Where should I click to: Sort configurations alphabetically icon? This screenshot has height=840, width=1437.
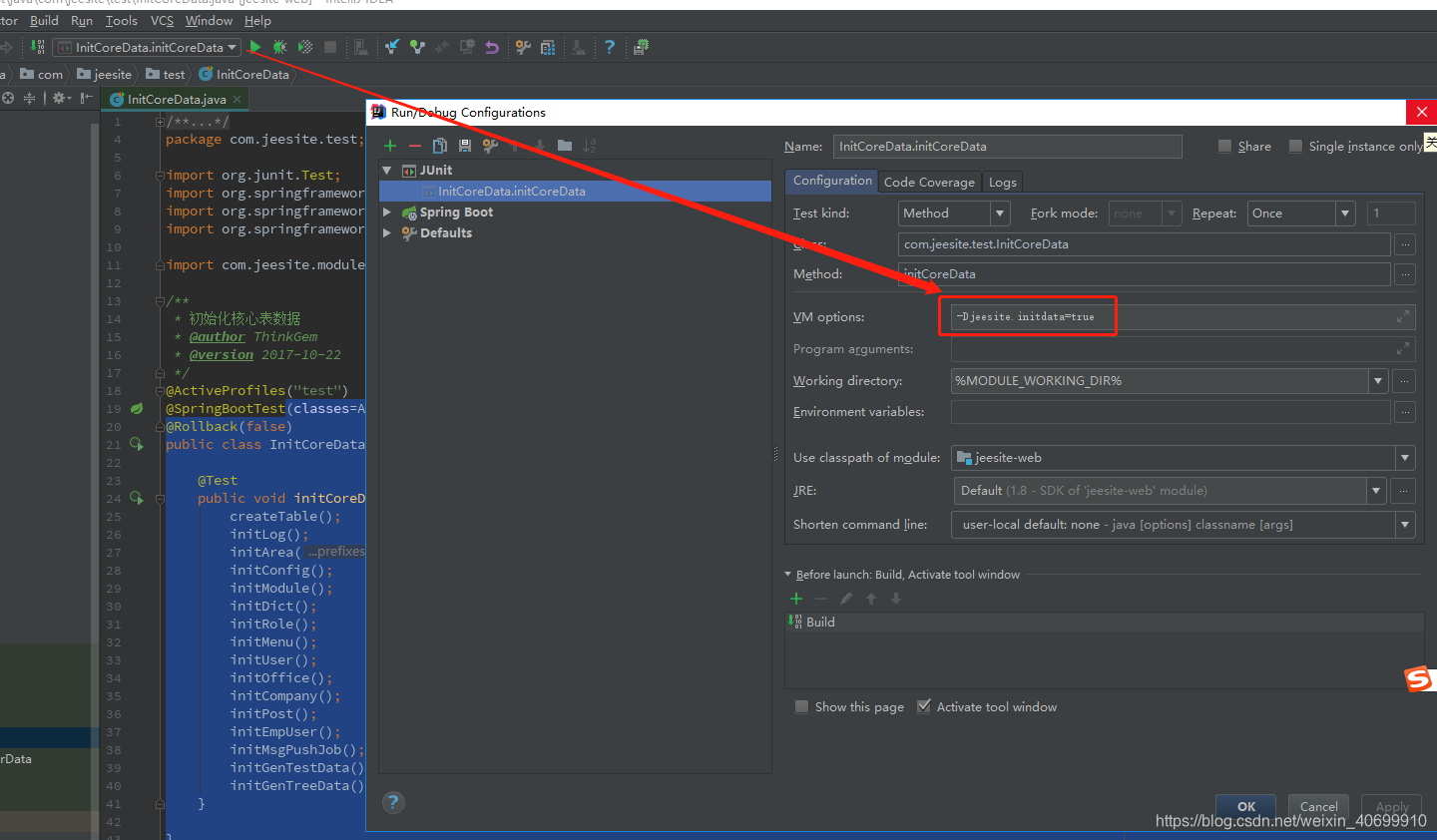coord(590,146)
